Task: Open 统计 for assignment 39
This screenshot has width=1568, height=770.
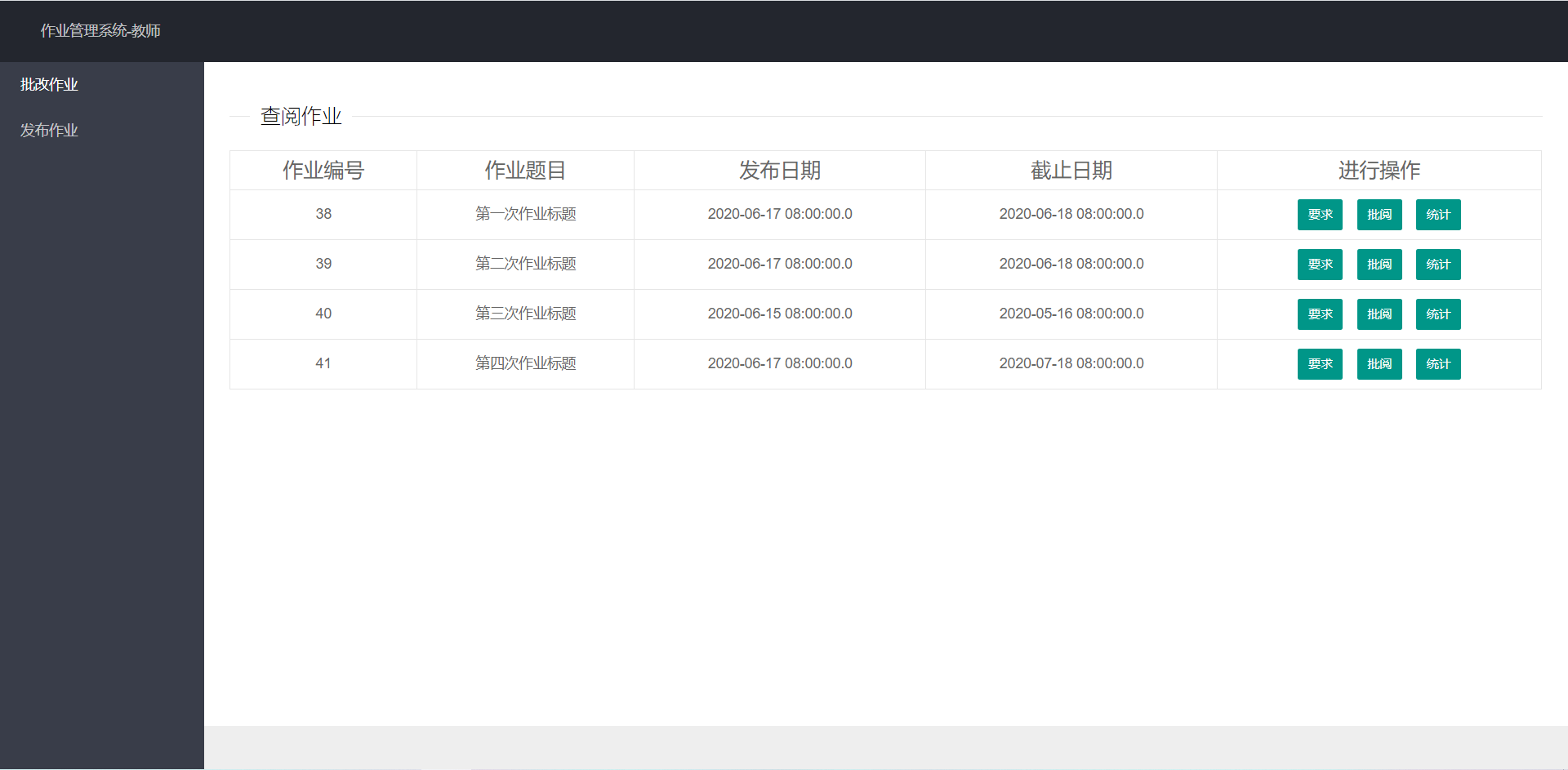Action: tap(1438, 265)
